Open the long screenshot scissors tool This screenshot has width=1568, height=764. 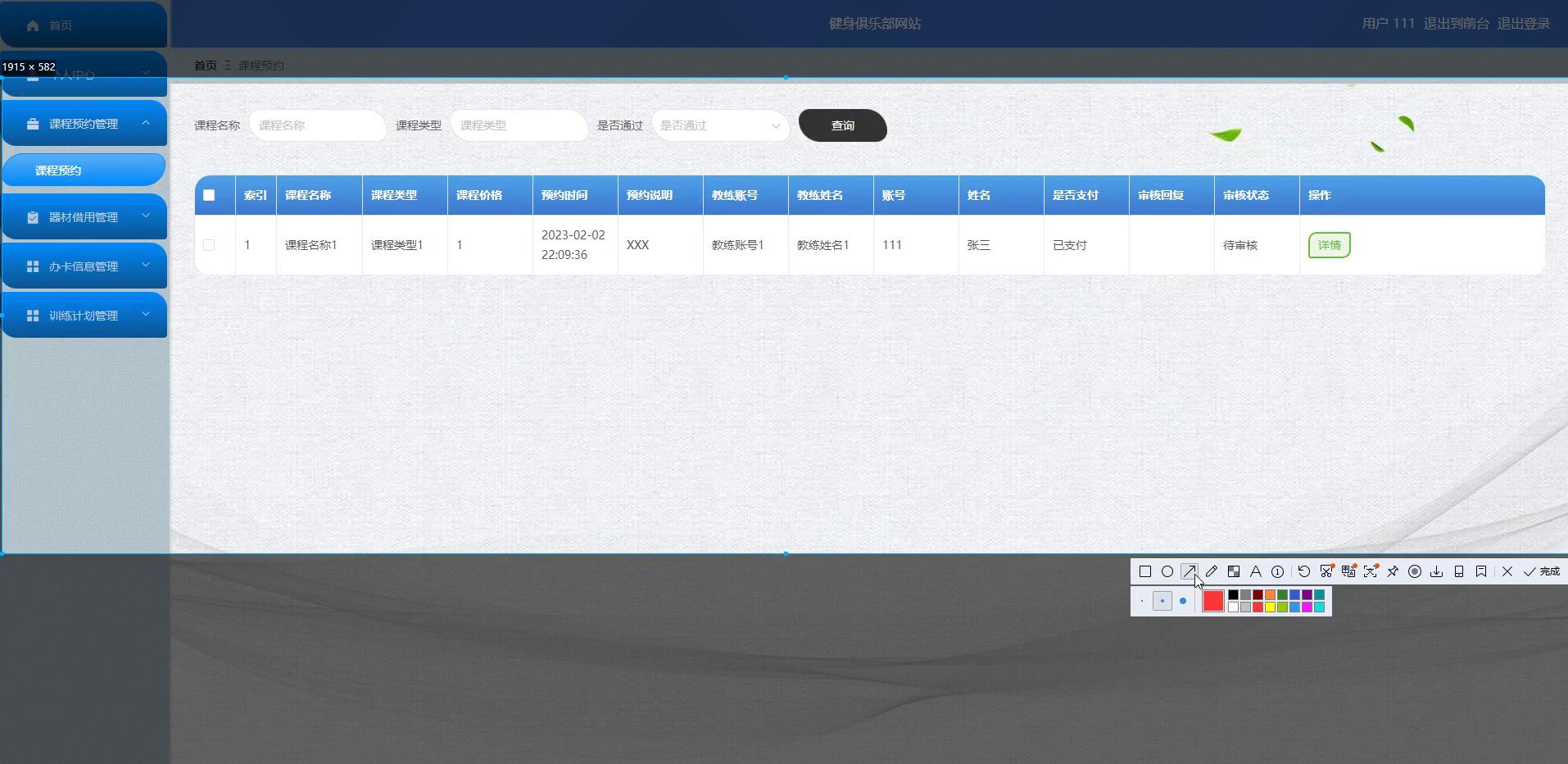coord(1327,571)
